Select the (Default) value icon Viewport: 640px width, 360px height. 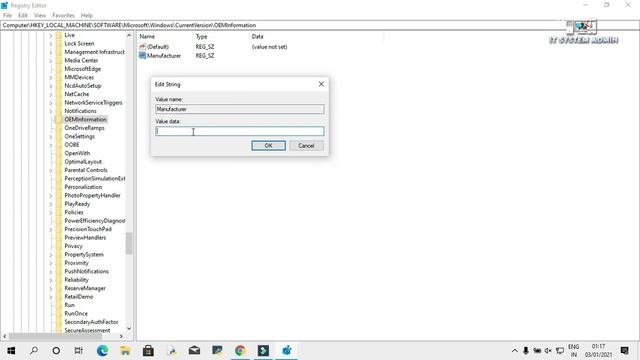point(142,47)
